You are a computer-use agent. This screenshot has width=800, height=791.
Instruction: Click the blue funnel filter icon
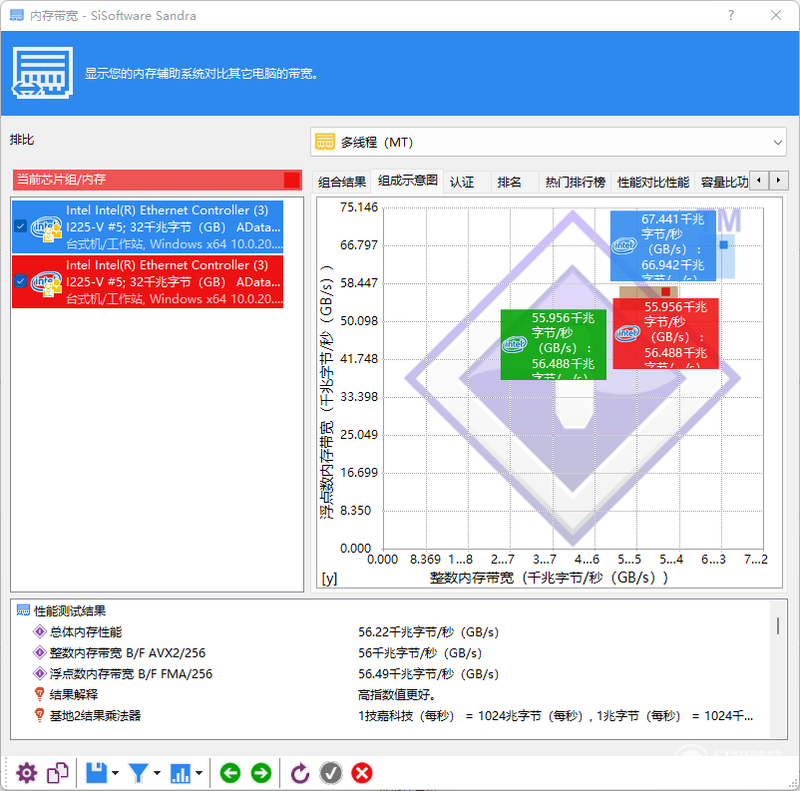(x=138, y=773)
